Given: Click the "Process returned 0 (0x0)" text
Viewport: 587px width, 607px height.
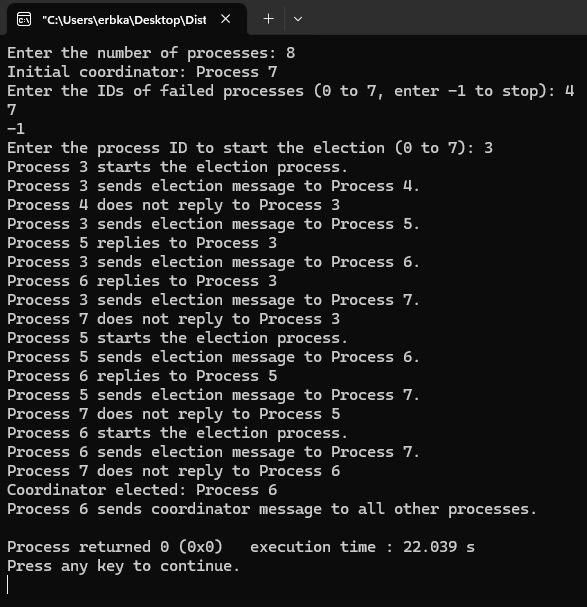Looking at the screenshot, I should (x=115, y=547).
